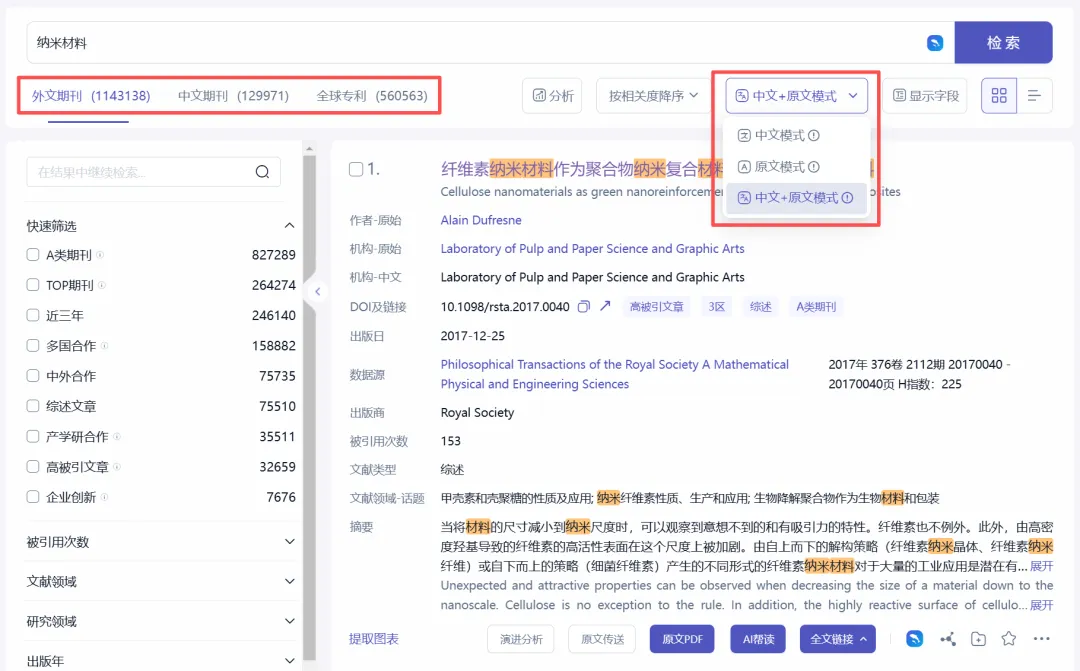Click the 提取图表 link
This screenshot has height=671, width=1080.
tap(373, 639)
